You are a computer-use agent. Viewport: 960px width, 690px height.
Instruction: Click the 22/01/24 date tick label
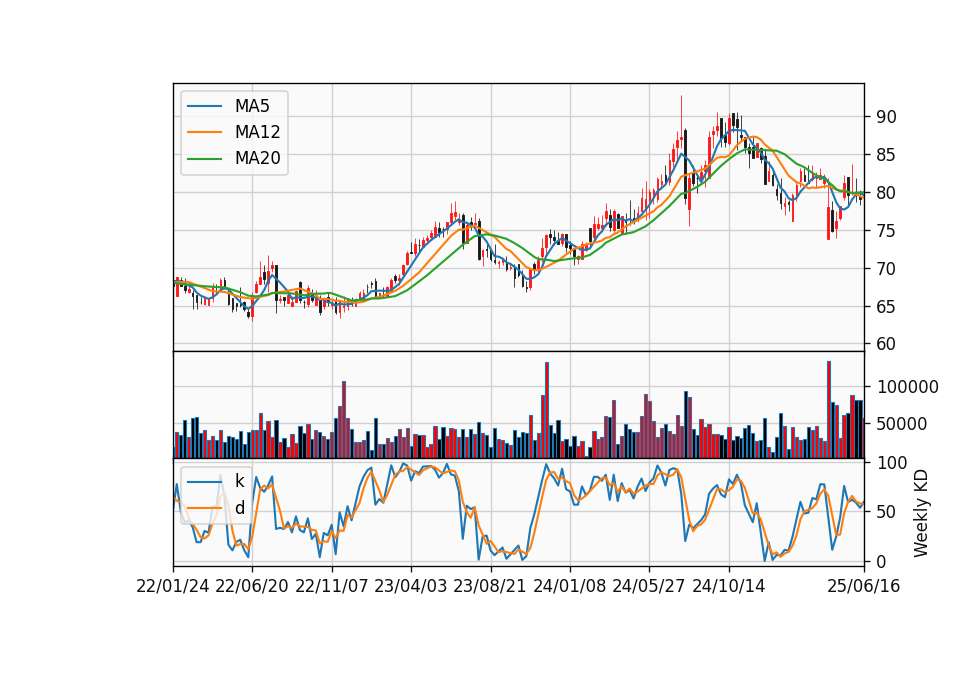173,586
